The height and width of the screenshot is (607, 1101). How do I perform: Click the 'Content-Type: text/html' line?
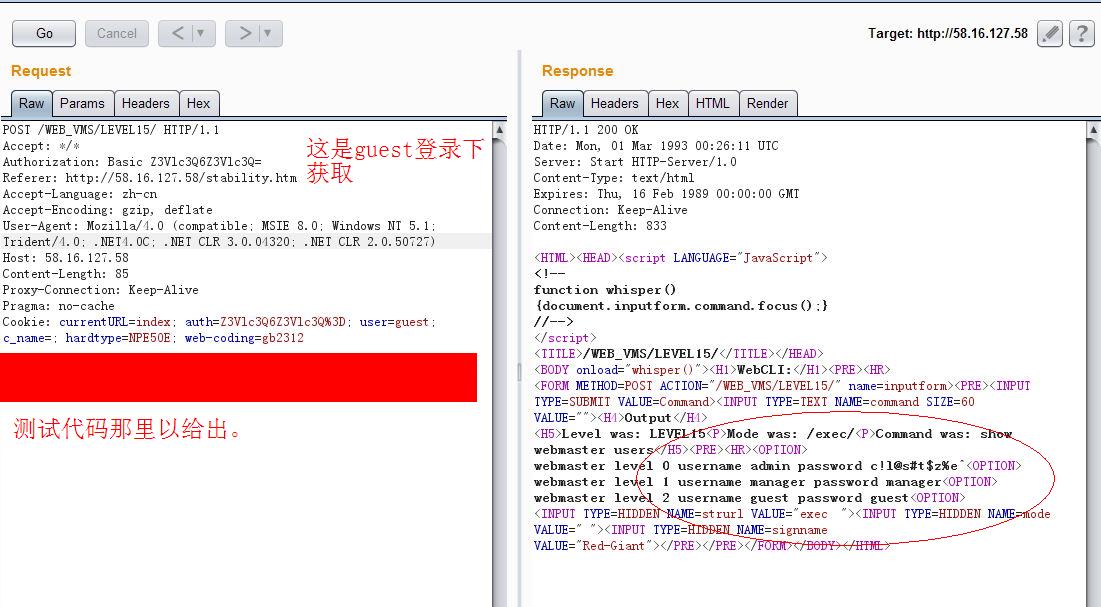point(614,178)
